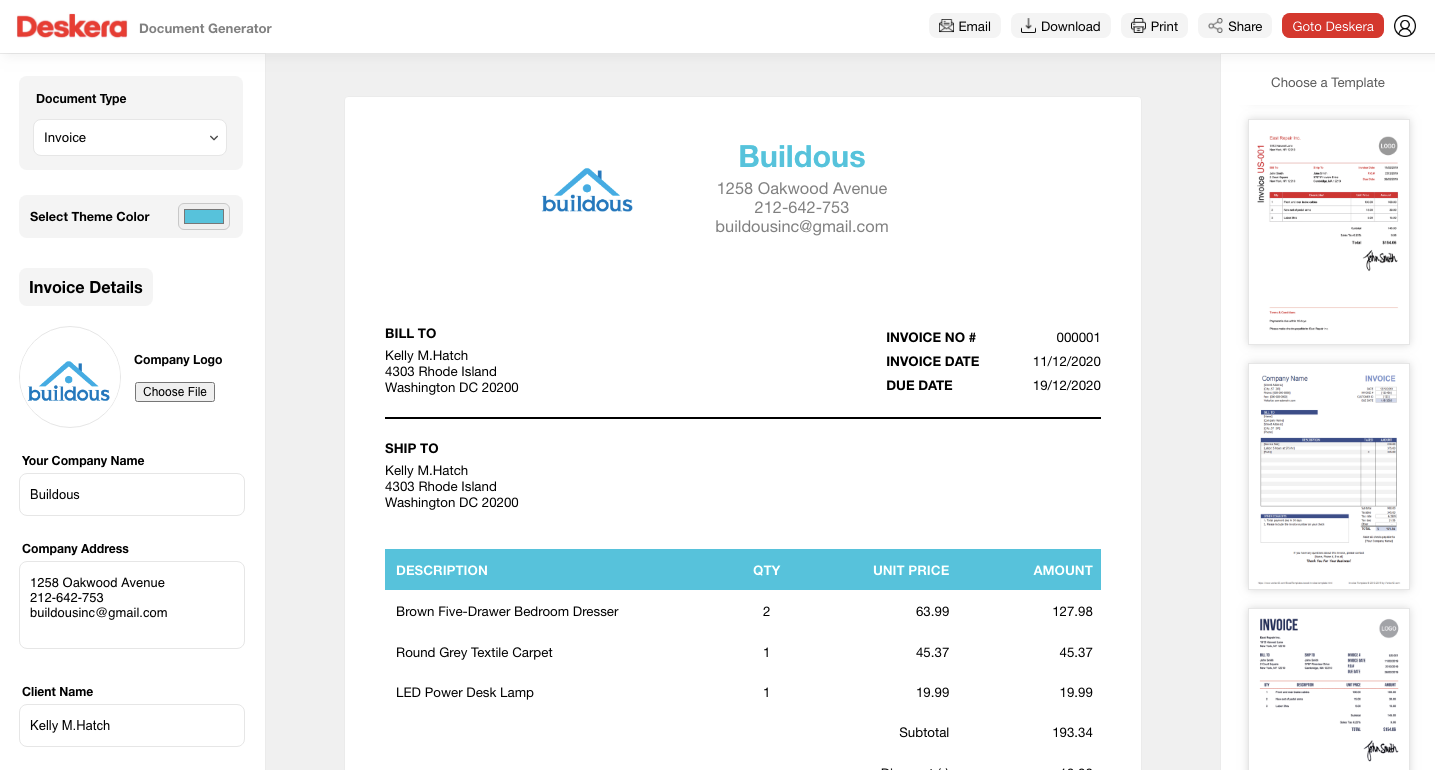Click the Buildous company title on invoice
This screenshot has height=770, width=1435.
(x=802, y=157)
